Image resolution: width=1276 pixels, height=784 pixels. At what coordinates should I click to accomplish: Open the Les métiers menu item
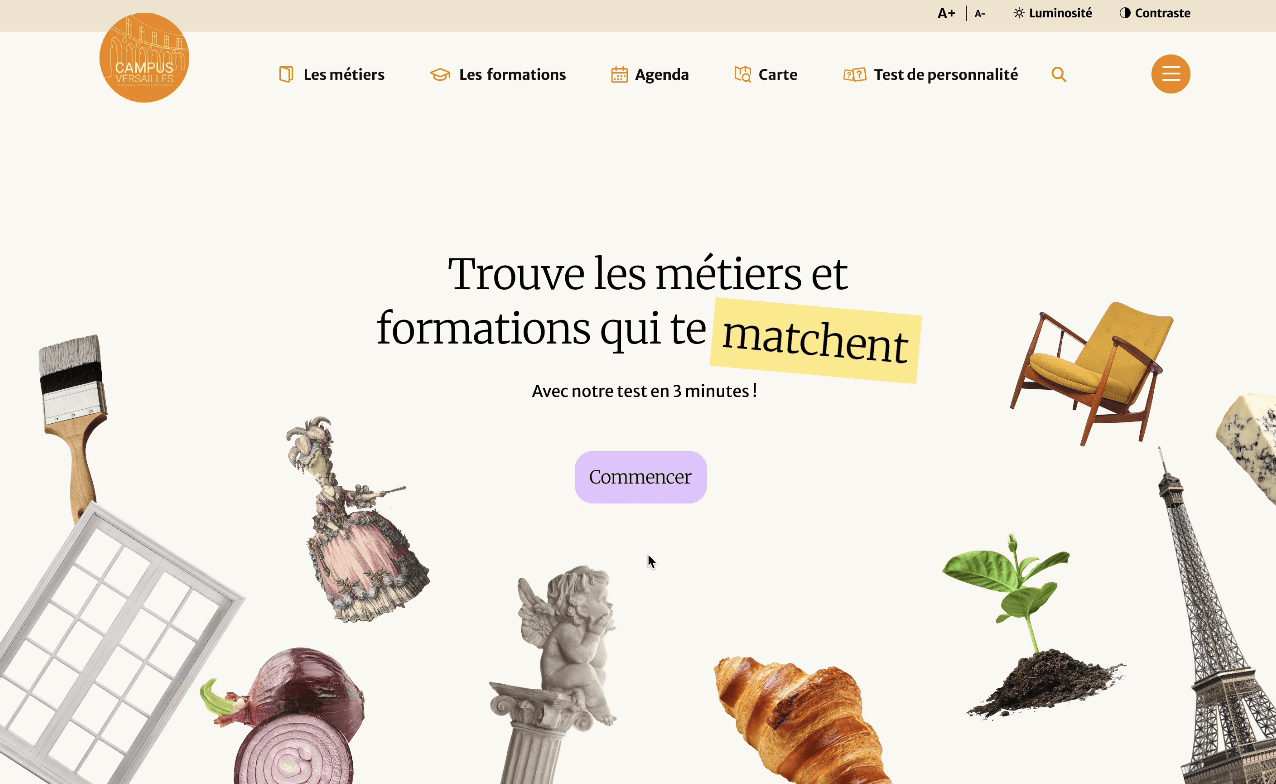pos(344,74)
